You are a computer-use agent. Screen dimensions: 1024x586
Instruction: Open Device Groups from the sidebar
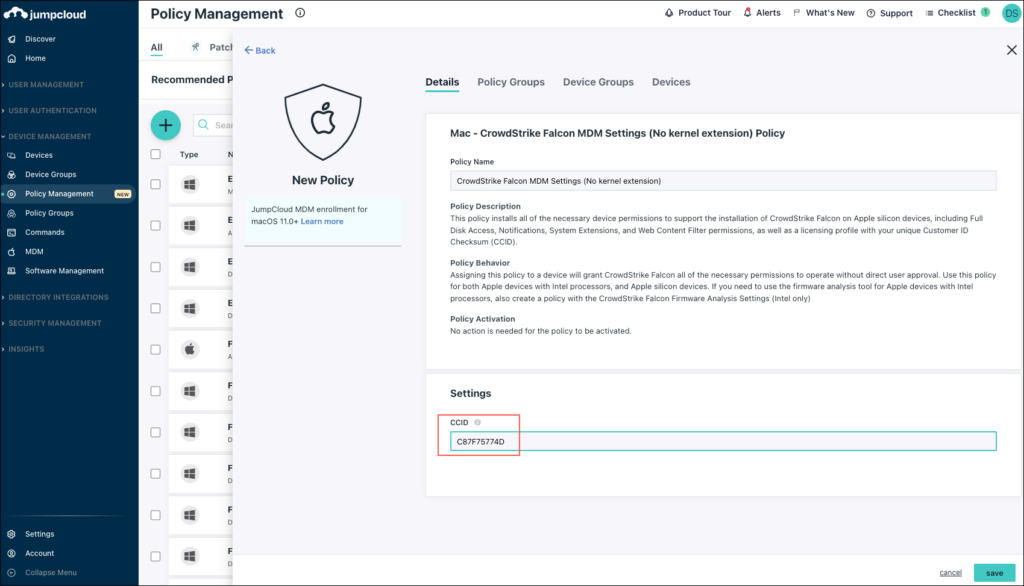(x=50, y=173)
